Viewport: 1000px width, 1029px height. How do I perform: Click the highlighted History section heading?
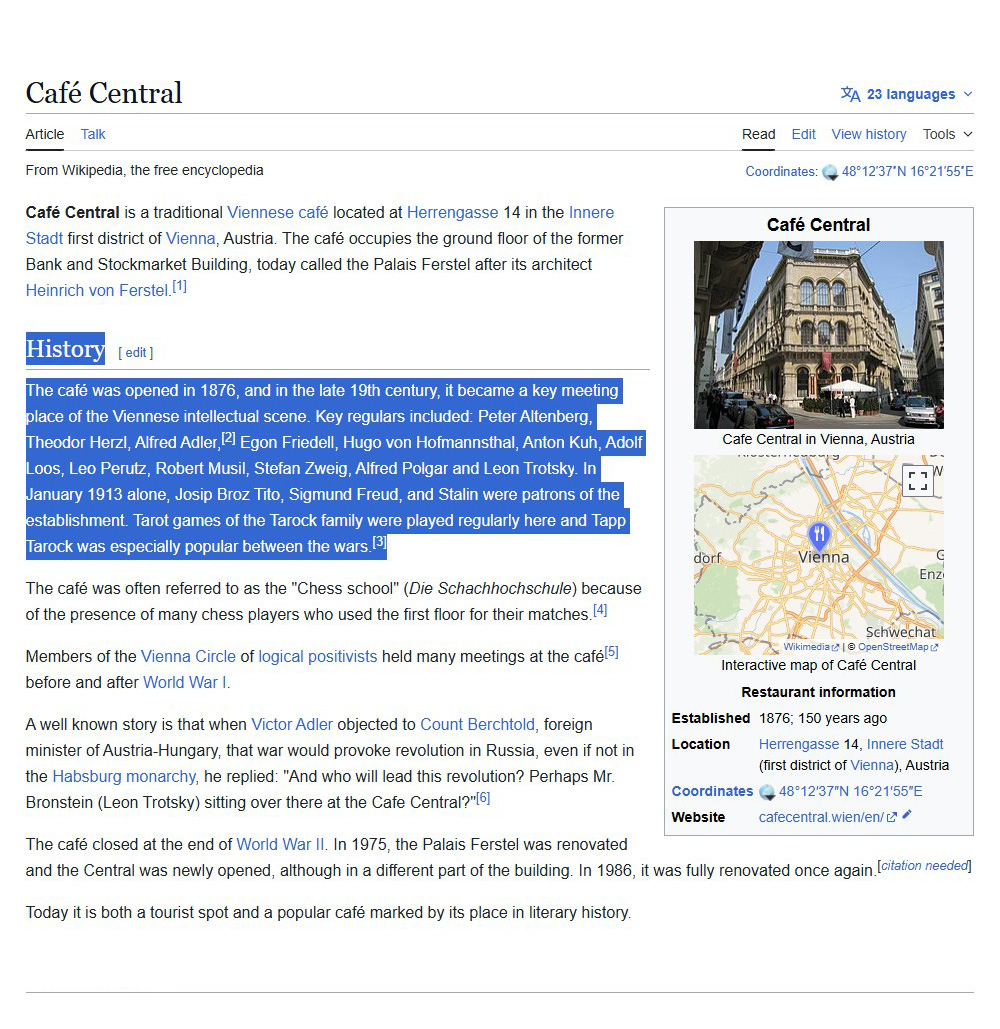pos(65,348)
